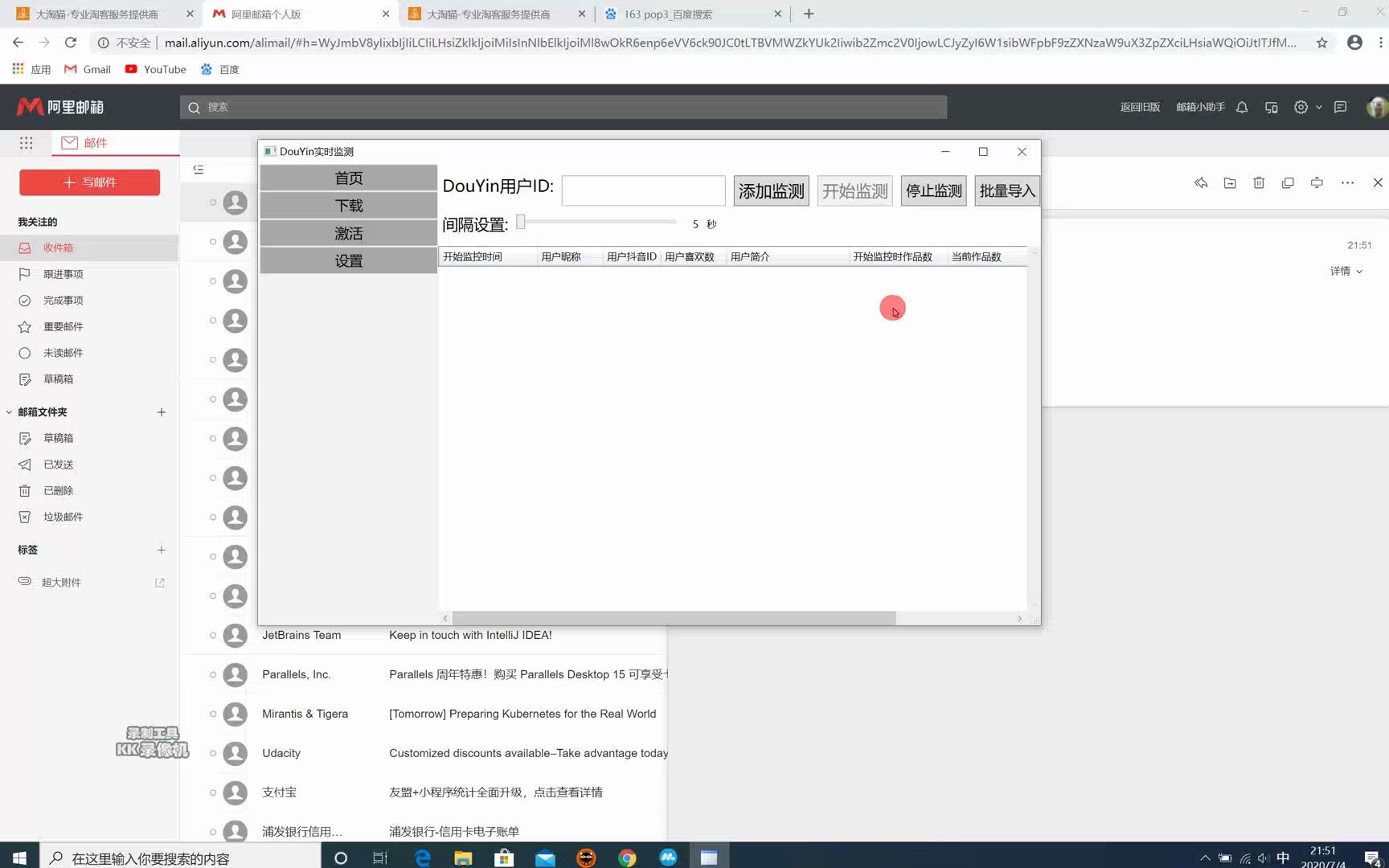Click the reply-all icon in mail toolbar
This screenshot has height=868, width=1389.
(1201, 183)
